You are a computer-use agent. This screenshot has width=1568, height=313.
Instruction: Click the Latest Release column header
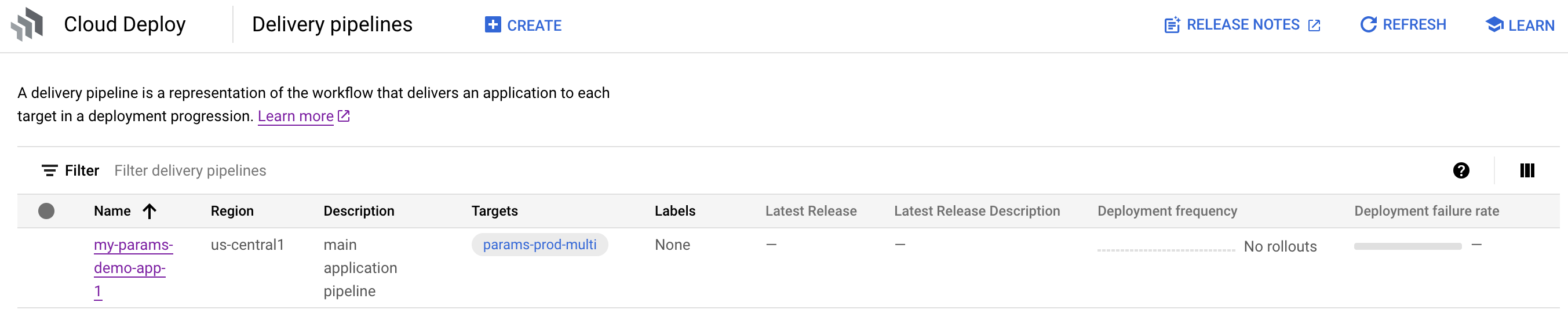pos(810,211)
